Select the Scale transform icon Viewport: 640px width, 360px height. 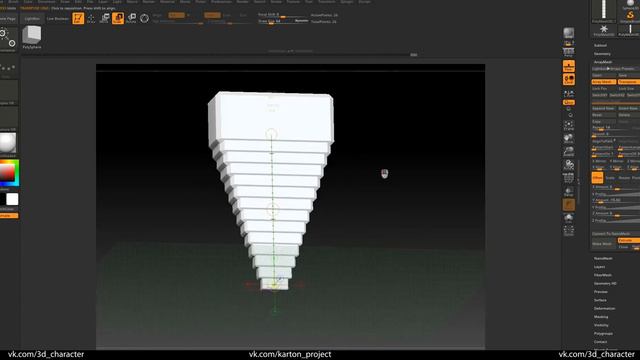point(118,18)
